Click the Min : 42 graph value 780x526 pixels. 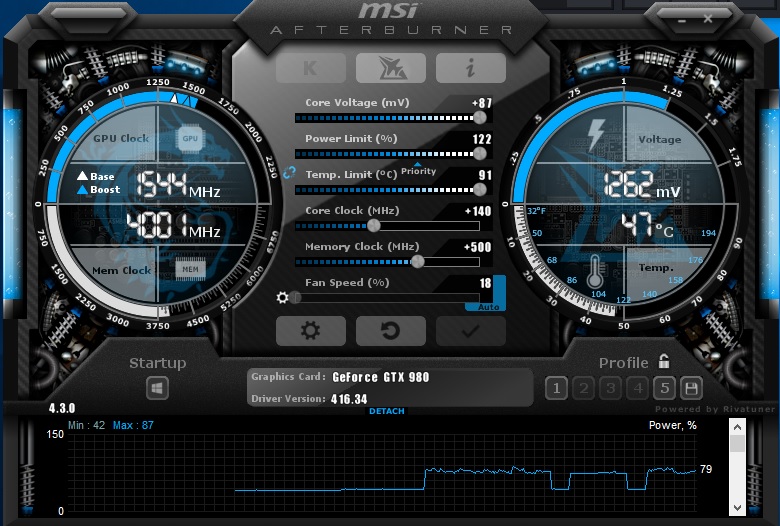87,425
